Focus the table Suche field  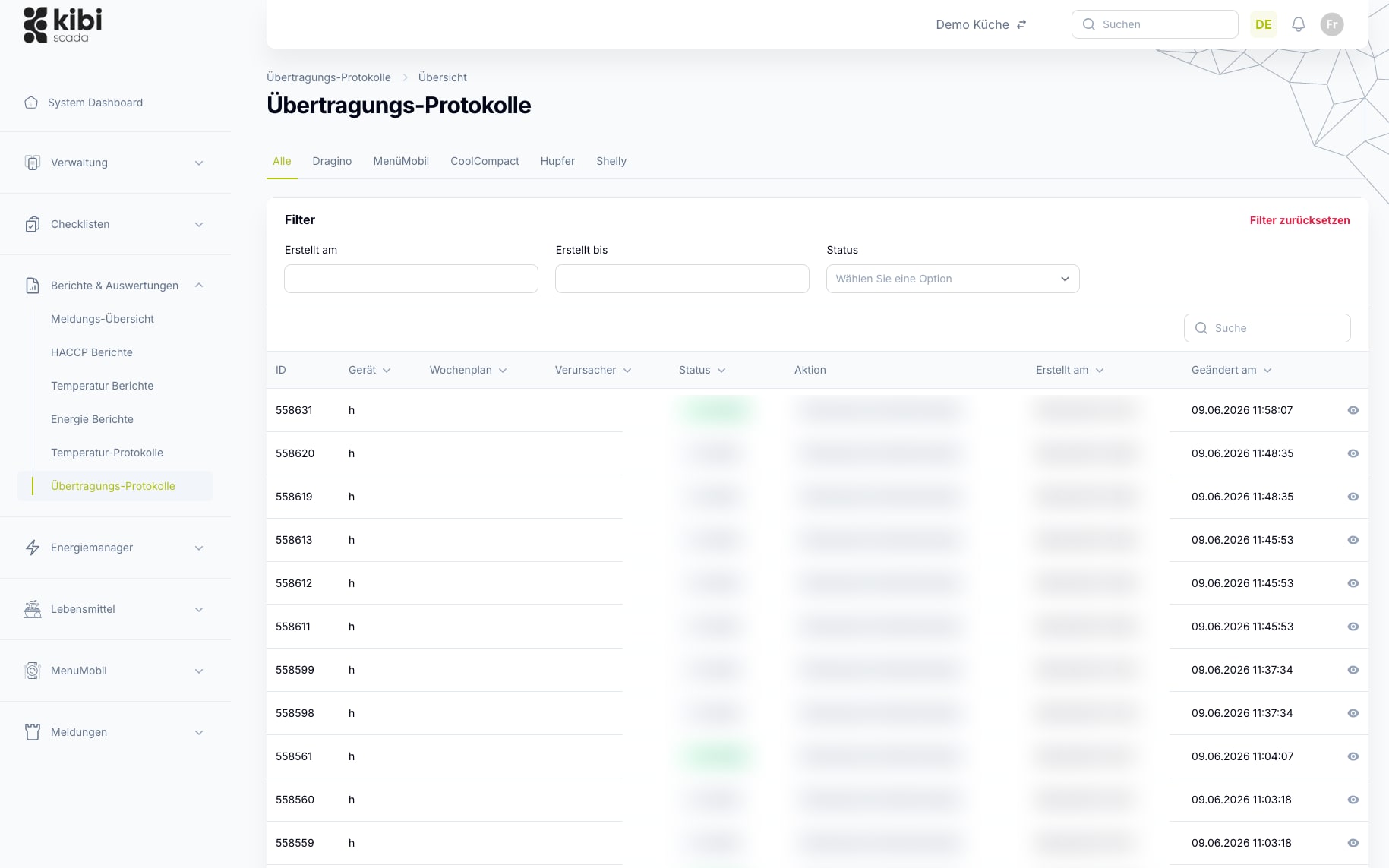tap(1267, 328)
